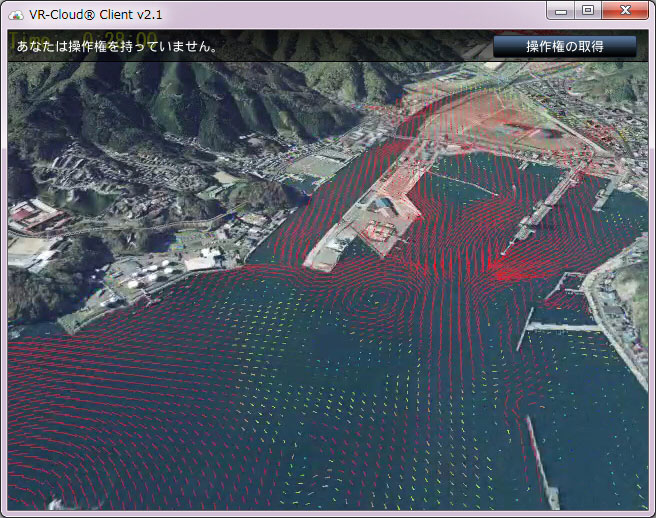
Task: Select the breakwater at the lower right
Action: point(540,460)
